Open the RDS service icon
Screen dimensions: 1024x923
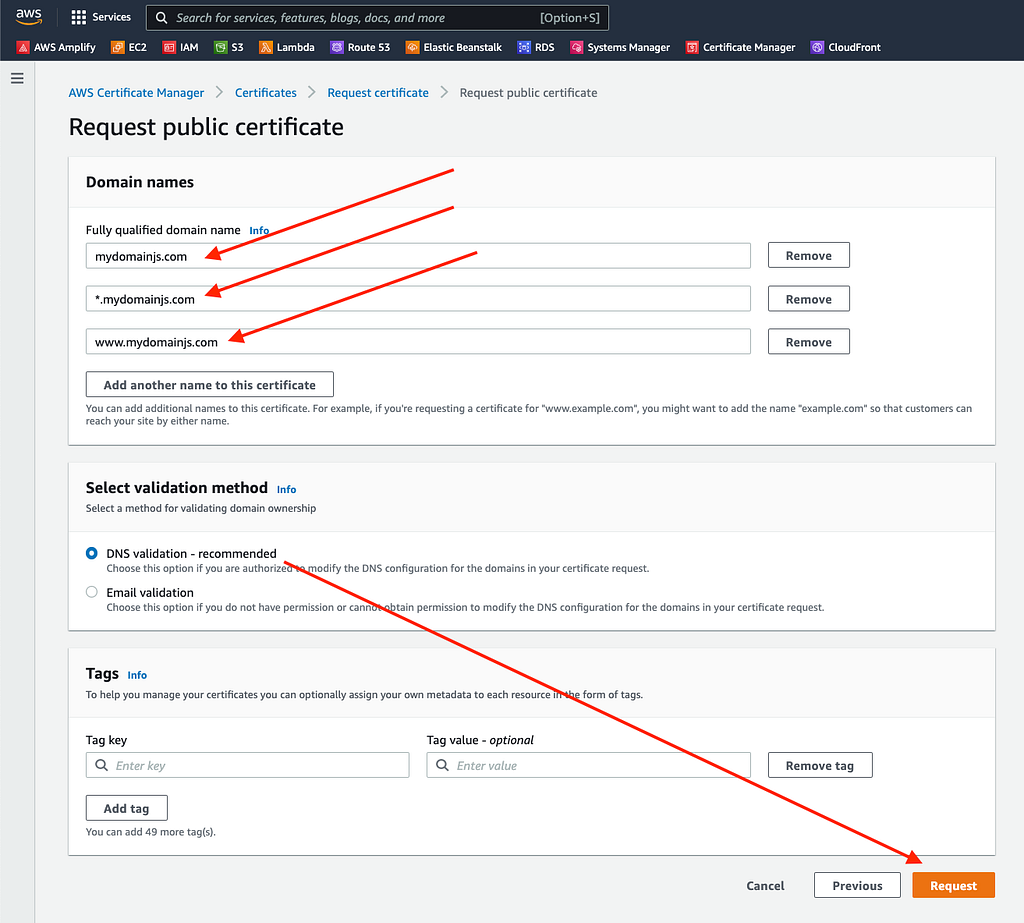[522, 46]
